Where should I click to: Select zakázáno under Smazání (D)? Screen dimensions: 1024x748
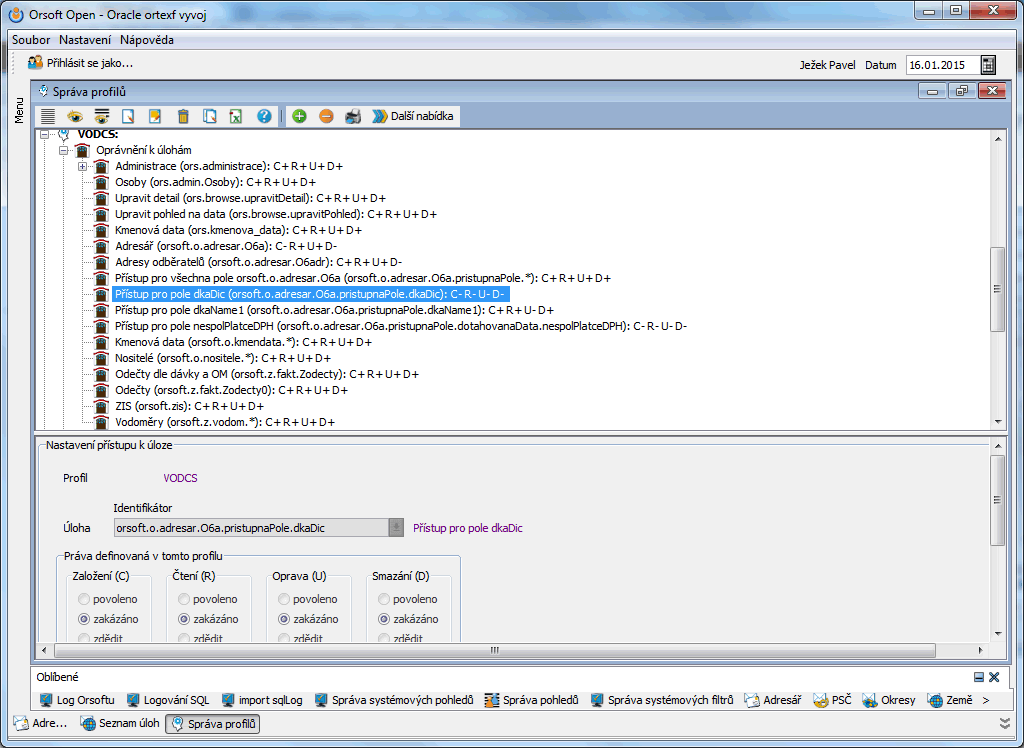385,619
